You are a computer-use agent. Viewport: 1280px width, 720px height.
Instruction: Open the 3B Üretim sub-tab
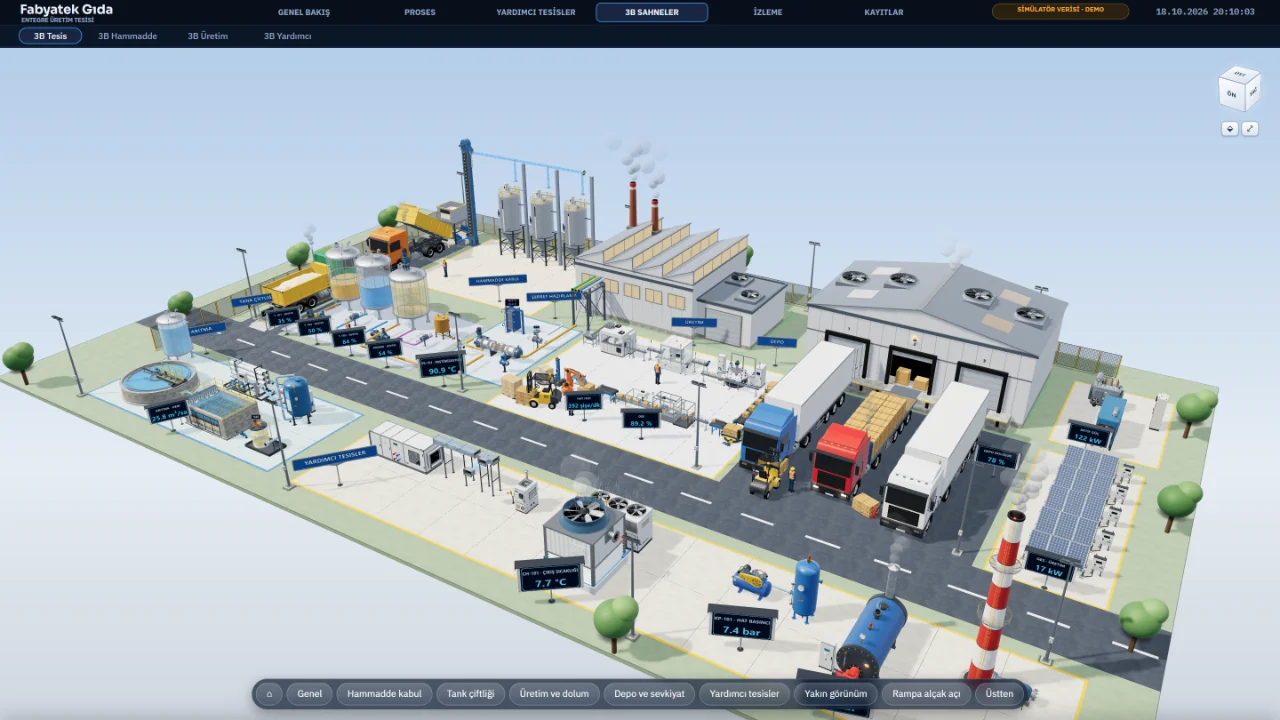tap(208, 36)
